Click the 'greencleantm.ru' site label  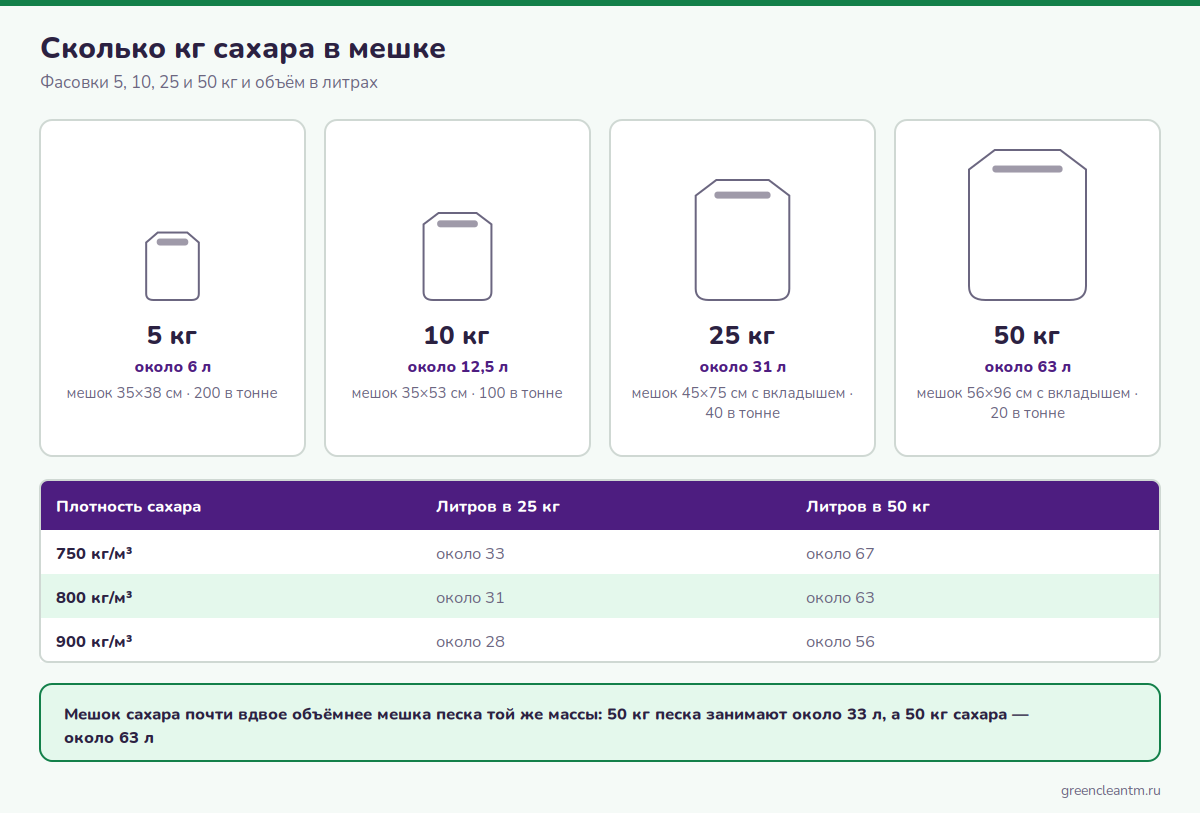click(1110, 790)
